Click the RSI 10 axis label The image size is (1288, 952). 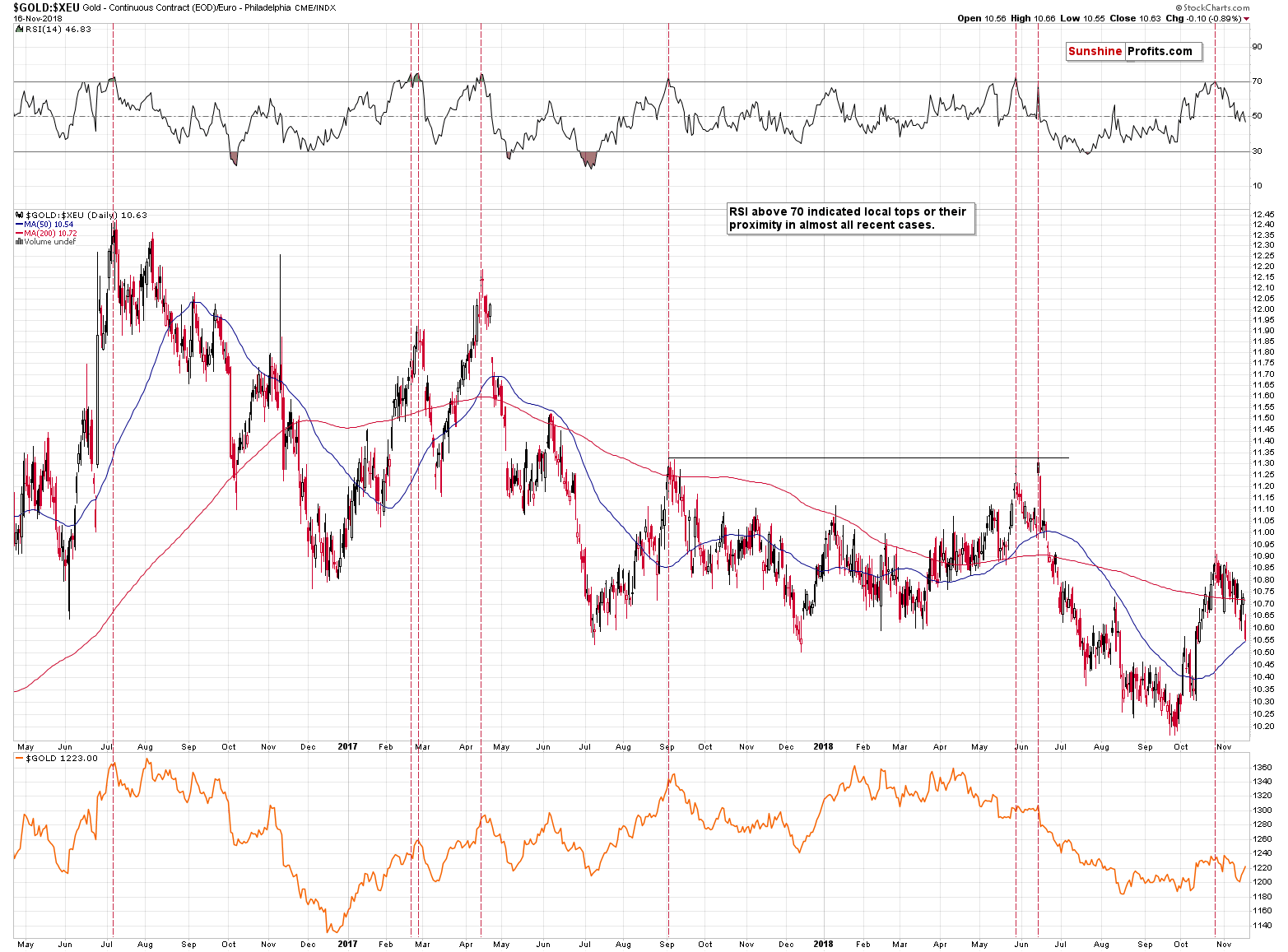[1257, 186]
